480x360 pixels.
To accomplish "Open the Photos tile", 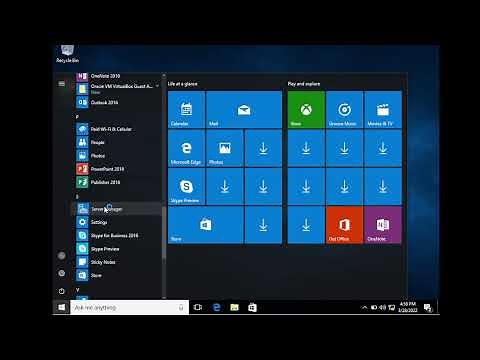I will pyautogui.click(x=225, y=148).
